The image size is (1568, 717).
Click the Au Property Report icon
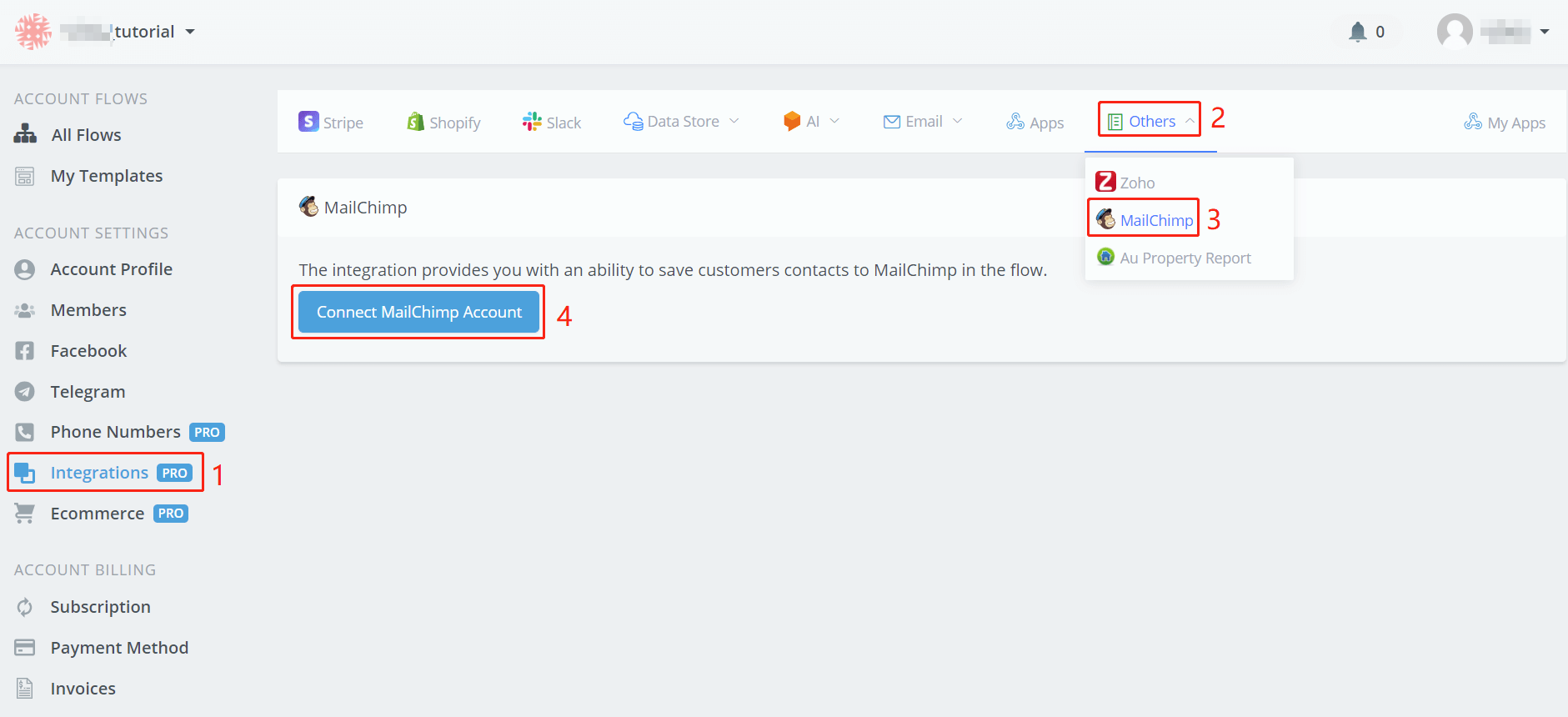click(x=1106, y=256)
